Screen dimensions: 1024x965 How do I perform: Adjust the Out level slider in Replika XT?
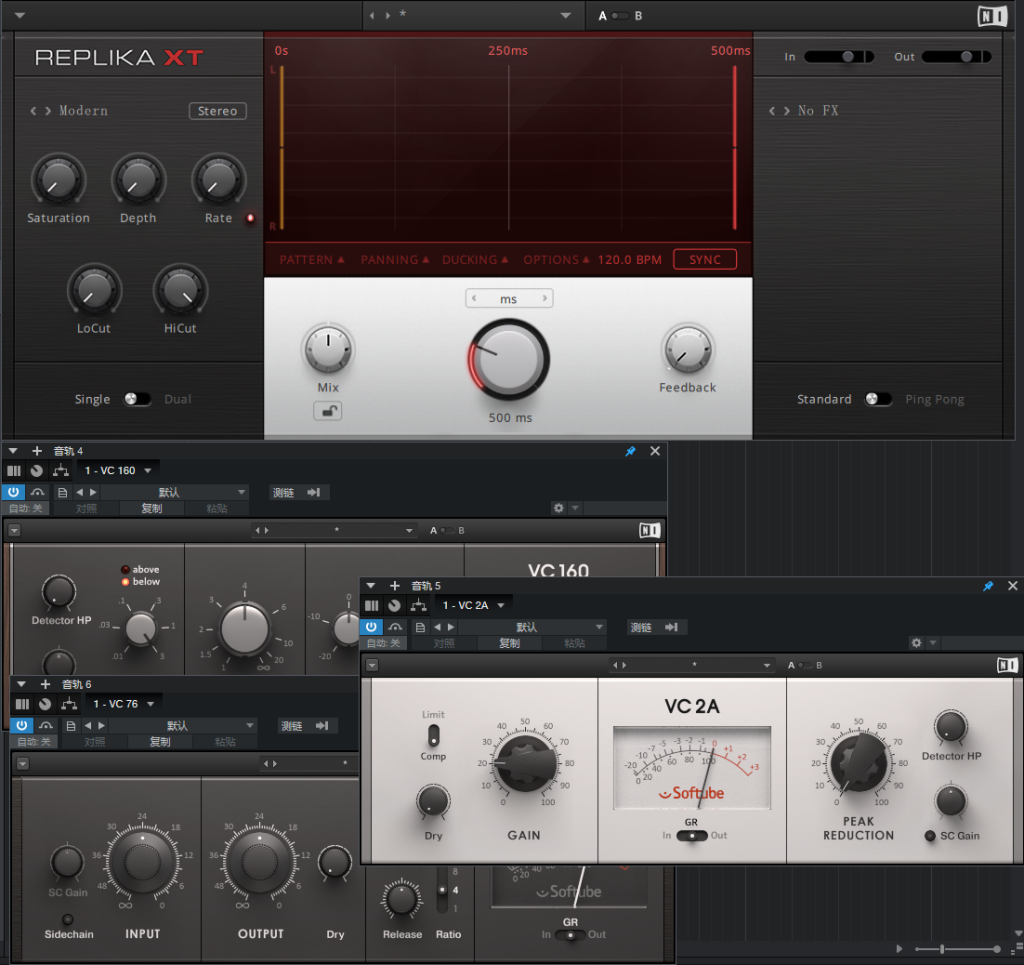[956, 57]
